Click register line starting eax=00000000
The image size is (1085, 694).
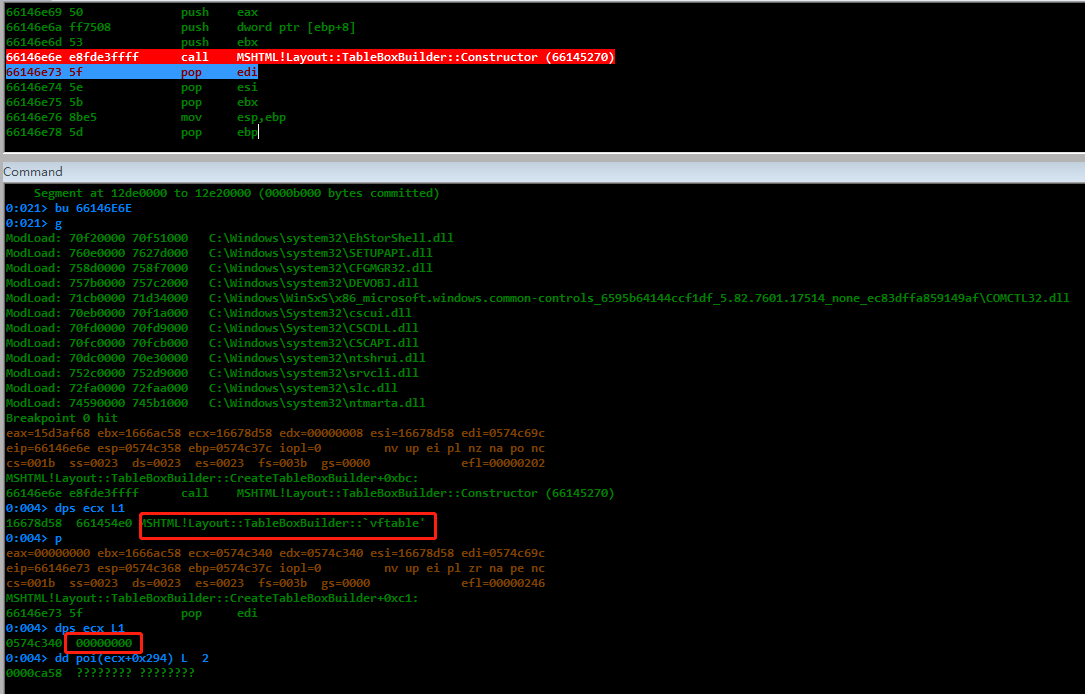pyautogui.click(x=275, y=553)
